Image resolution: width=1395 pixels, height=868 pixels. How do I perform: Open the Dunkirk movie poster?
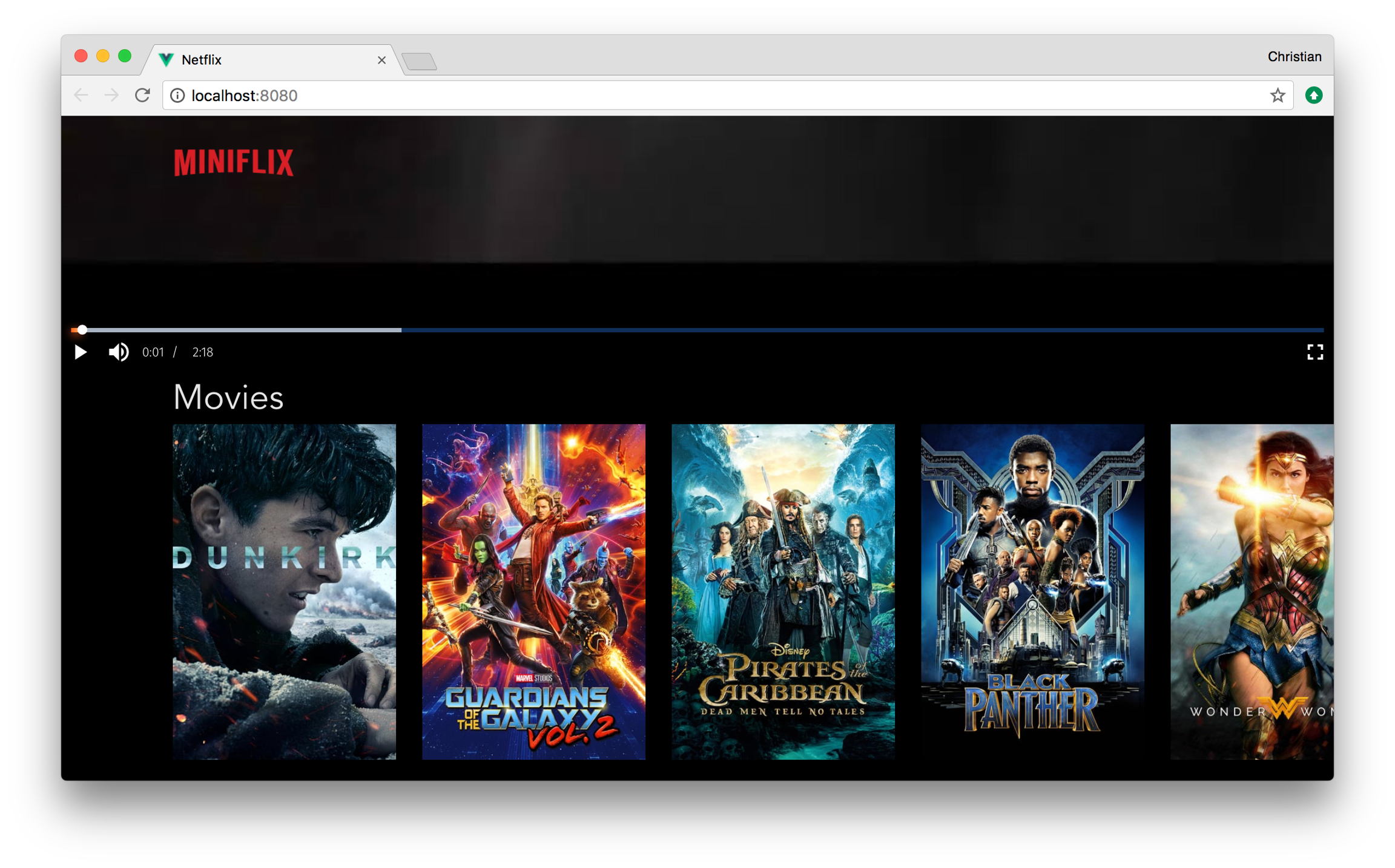pyautogui.click(x=284, y=591)
